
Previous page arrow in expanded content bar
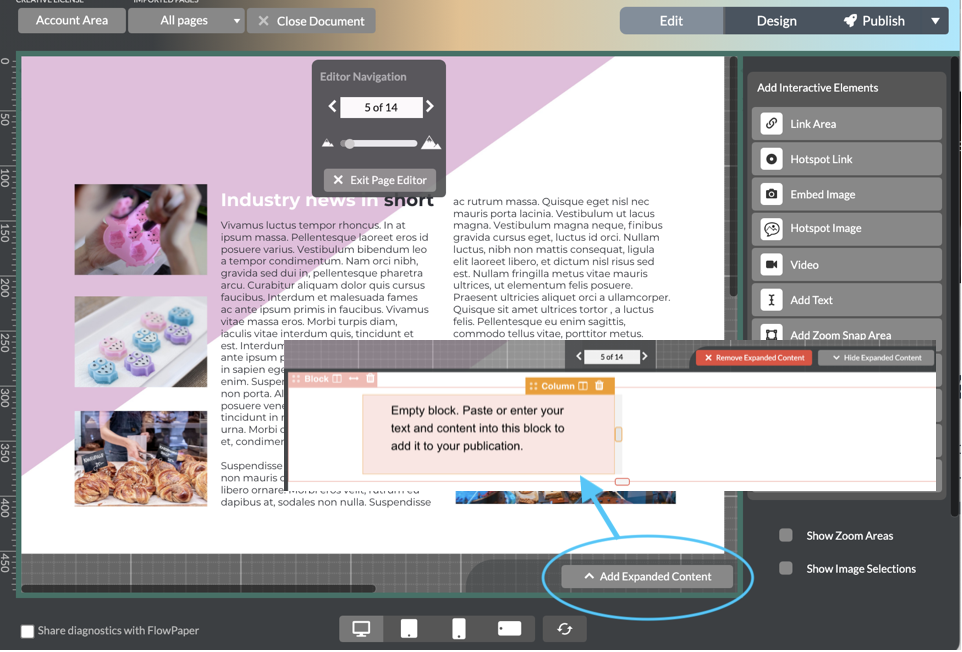(579, 356)
